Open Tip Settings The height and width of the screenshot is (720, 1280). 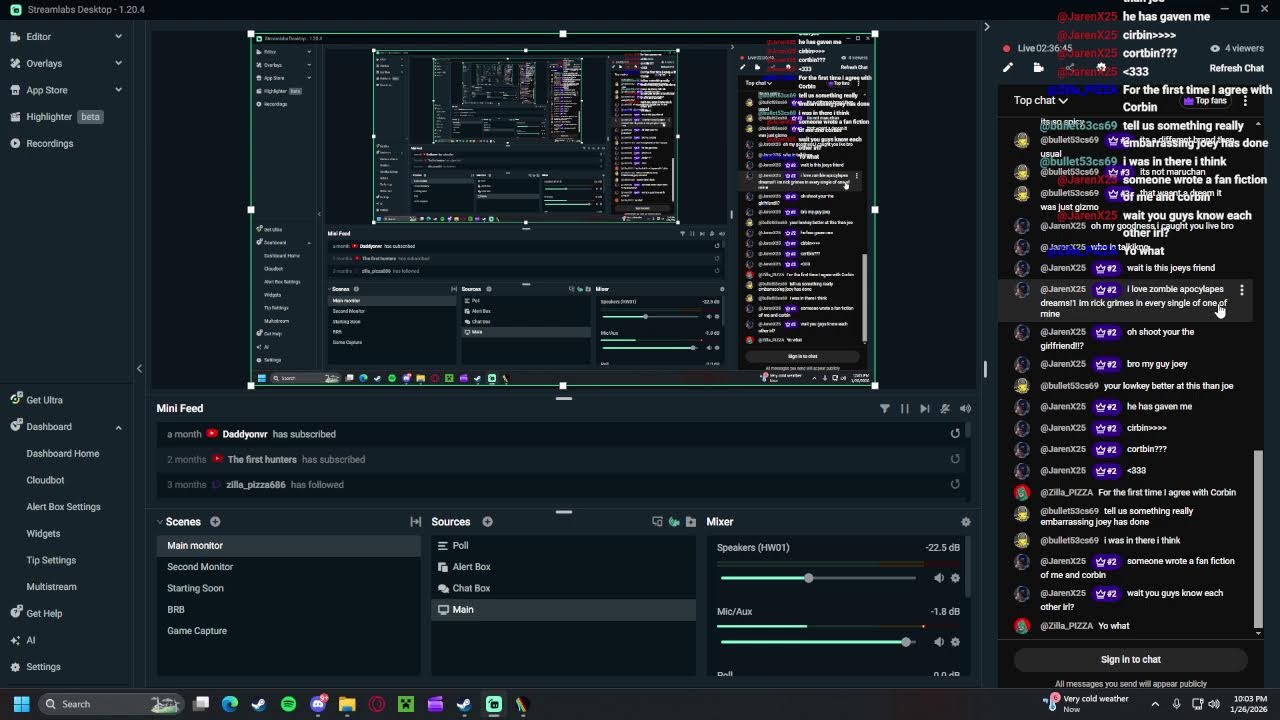tap(51, 560)
